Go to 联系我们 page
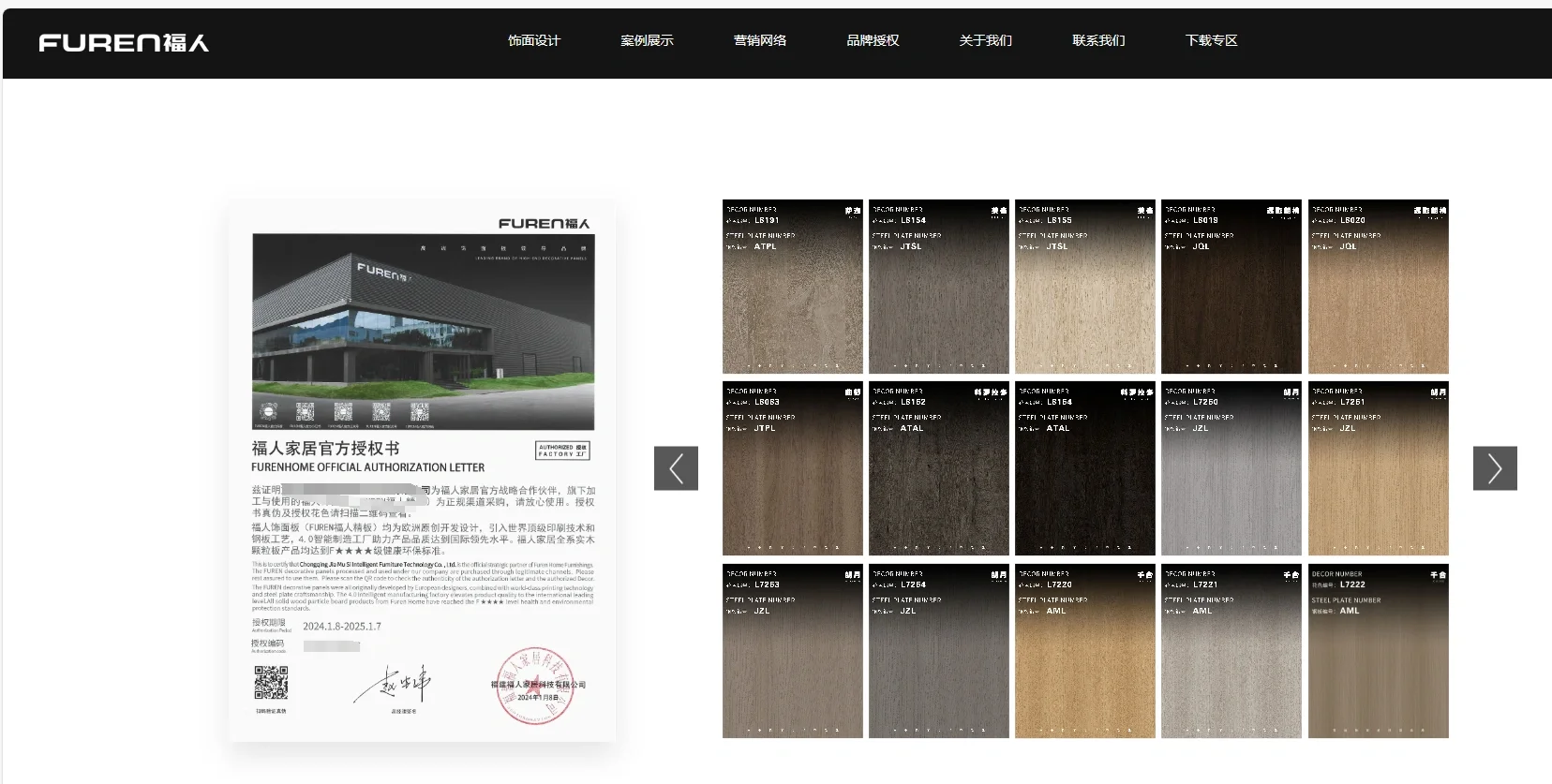The image size is (1552, 784). 1098,40
